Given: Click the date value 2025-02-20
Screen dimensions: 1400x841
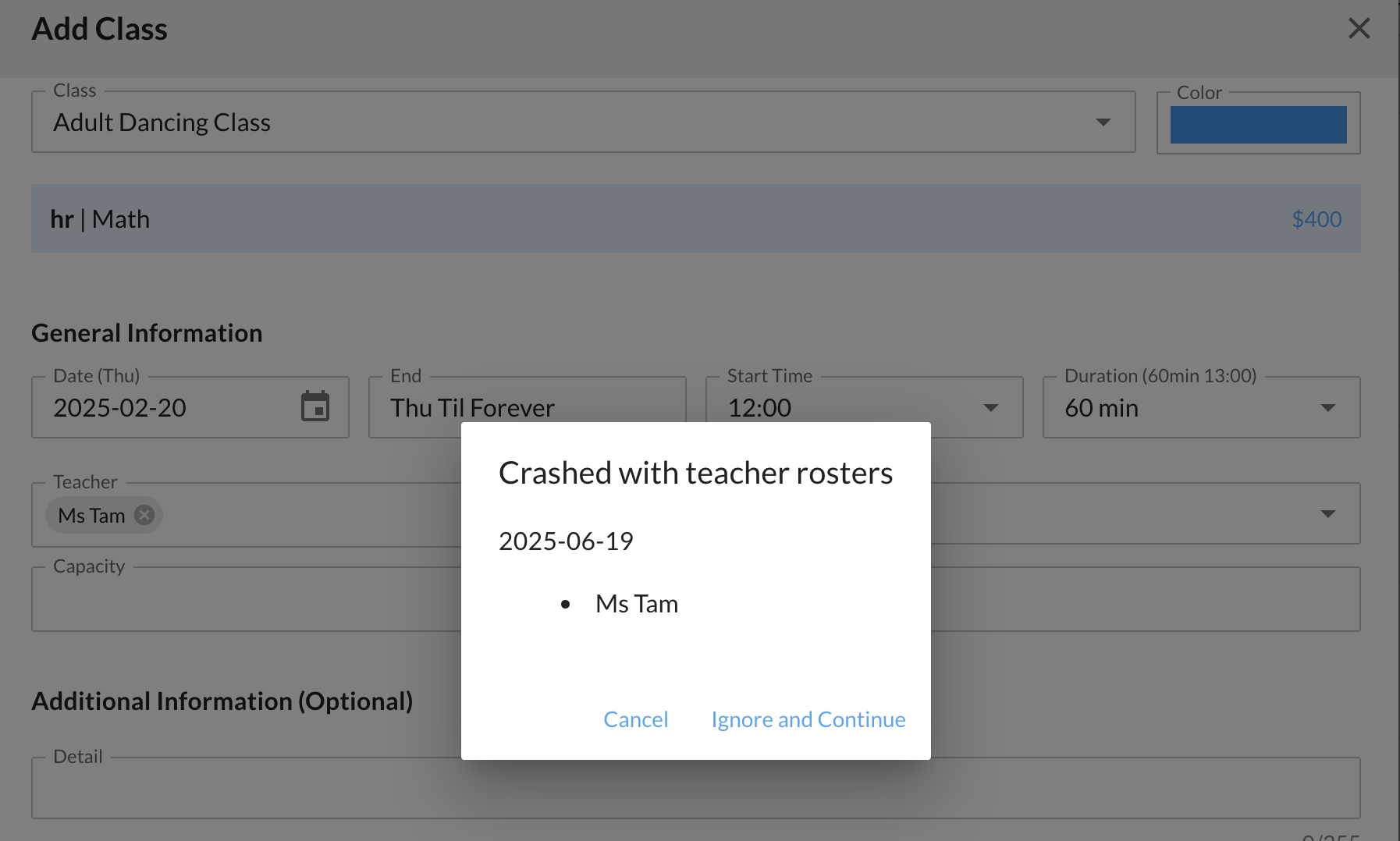Looking at the screenshot, I should pyautogui.click(x=120, y=408).
